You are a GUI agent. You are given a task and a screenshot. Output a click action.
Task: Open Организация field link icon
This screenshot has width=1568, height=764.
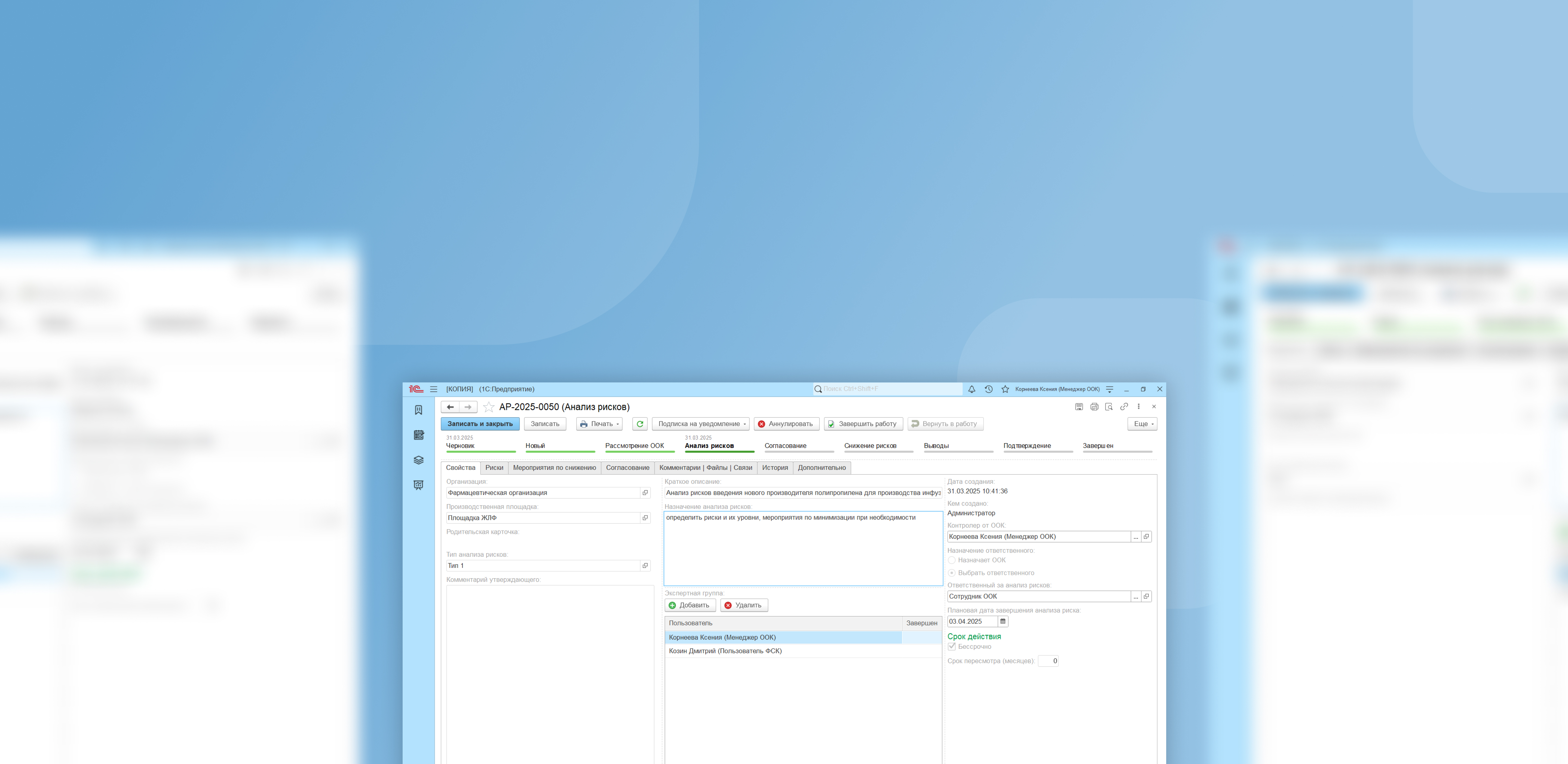coord(645,493)
